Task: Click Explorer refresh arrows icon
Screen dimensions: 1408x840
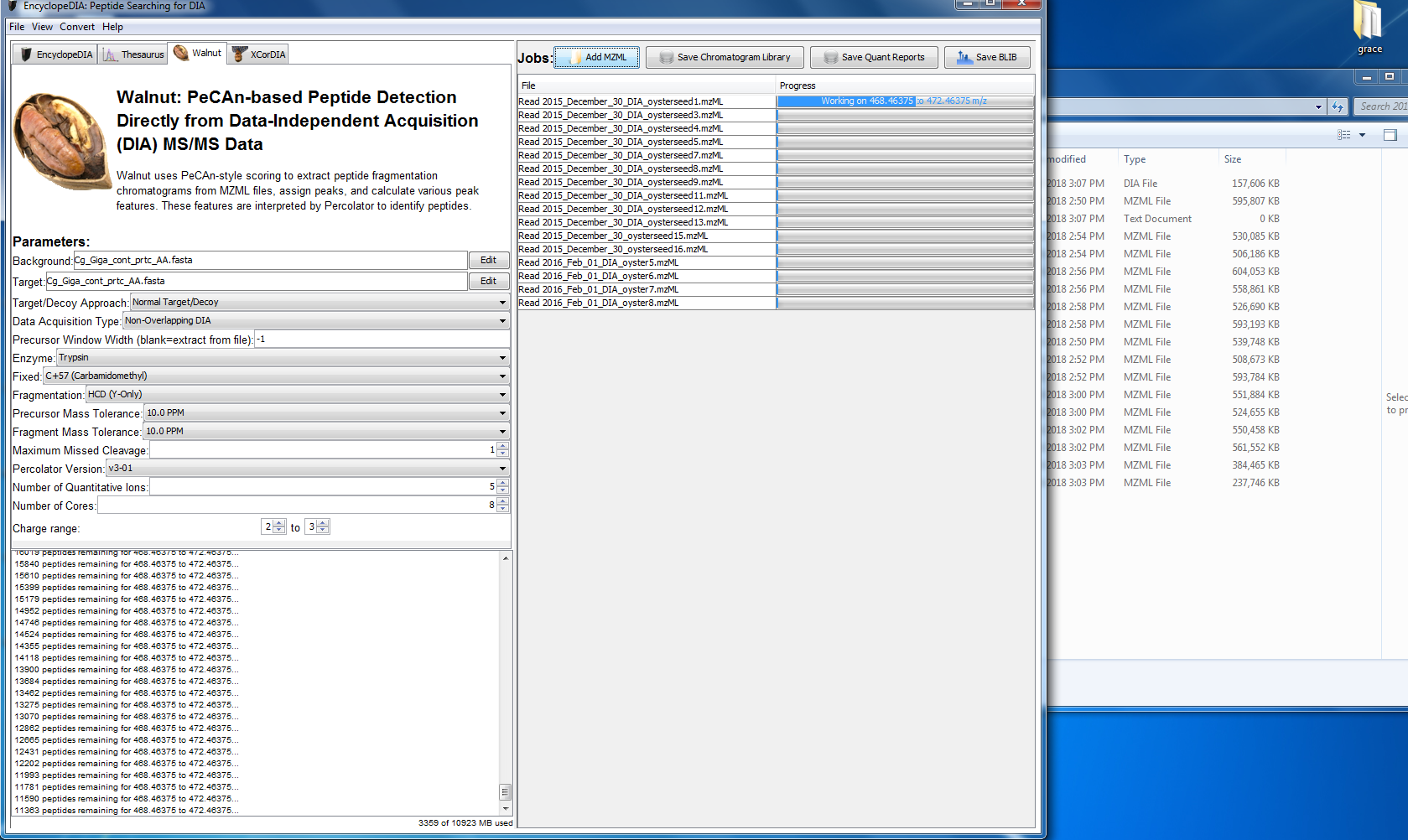Action: tap(1338, 106)
